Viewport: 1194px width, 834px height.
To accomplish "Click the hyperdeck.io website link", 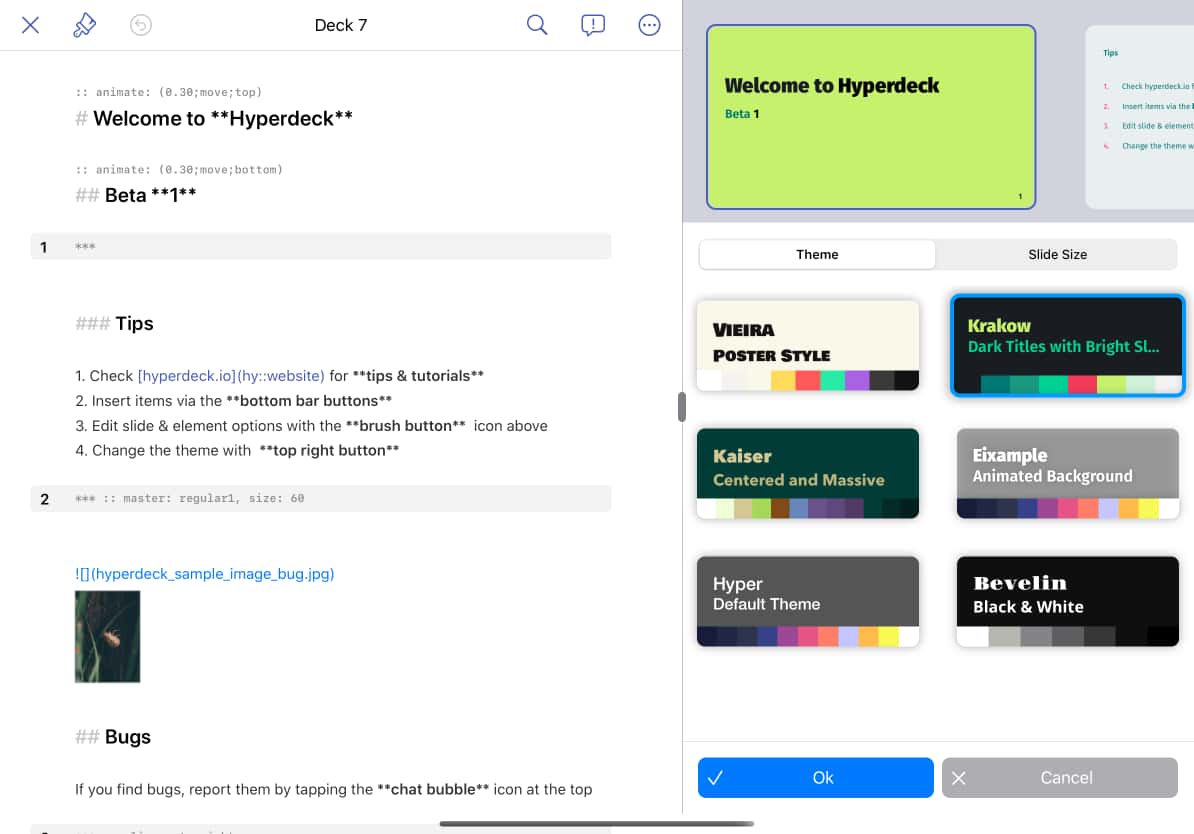I will coord(231,375).
